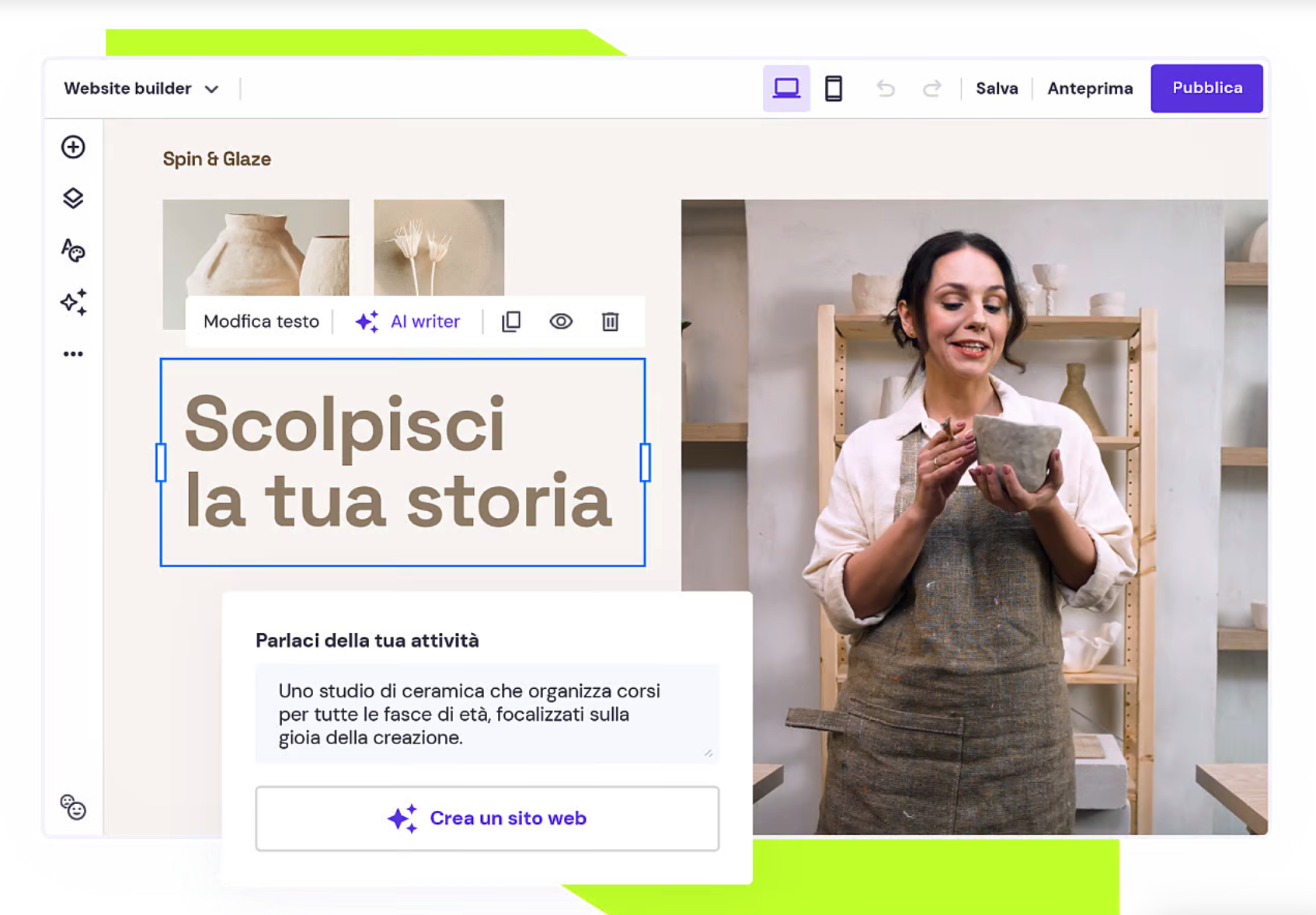Switch to desktop view

coord(786,89)
